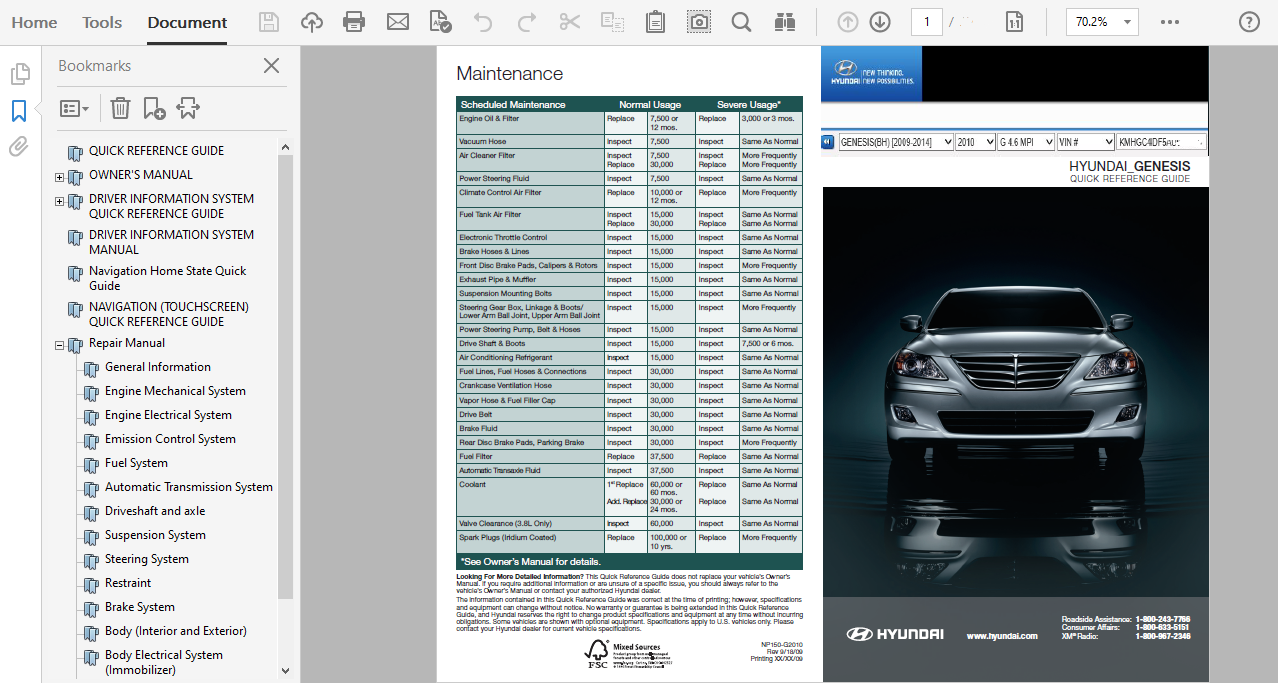Open advanced search with the binoculars icon
The height and width of the screenshot is (683, 1278).
[784, 20]
